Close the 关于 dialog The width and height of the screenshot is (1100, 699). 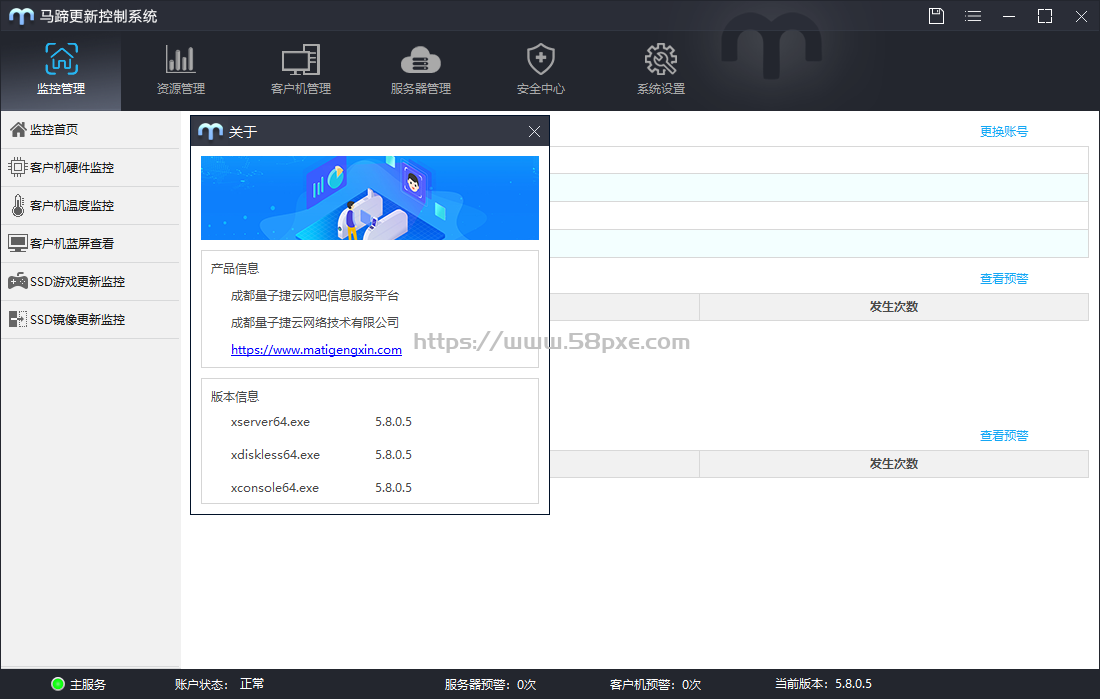(x=535, y=131)
